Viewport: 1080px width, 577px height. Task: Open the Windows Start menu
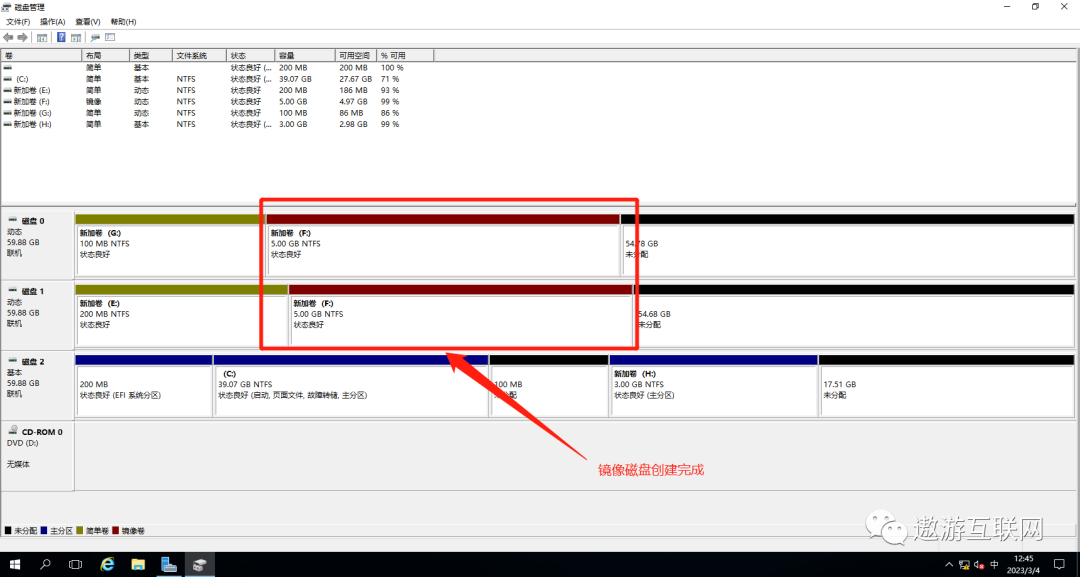[14, 565]
